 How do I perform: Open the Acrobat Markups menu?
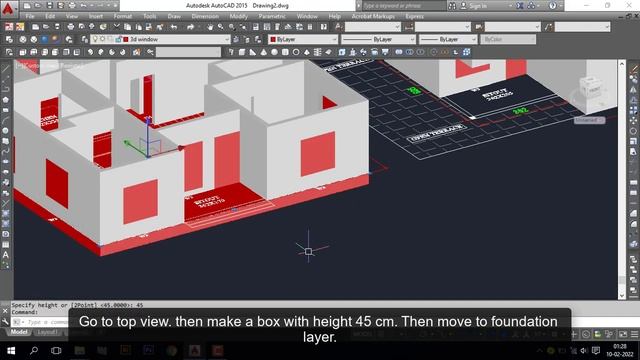tap(373, 16)
